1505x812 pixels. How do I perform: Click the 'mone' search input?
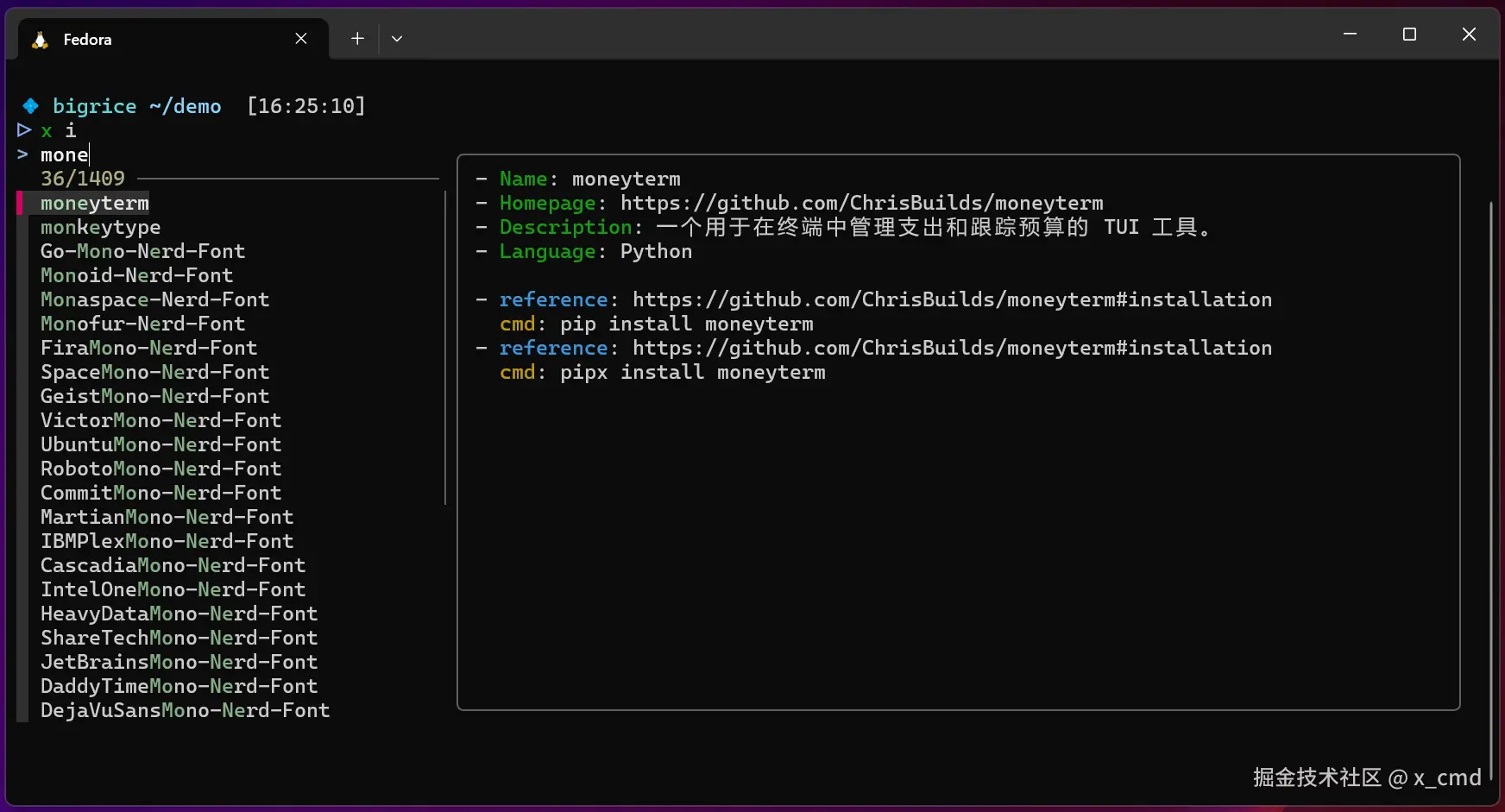65,155
